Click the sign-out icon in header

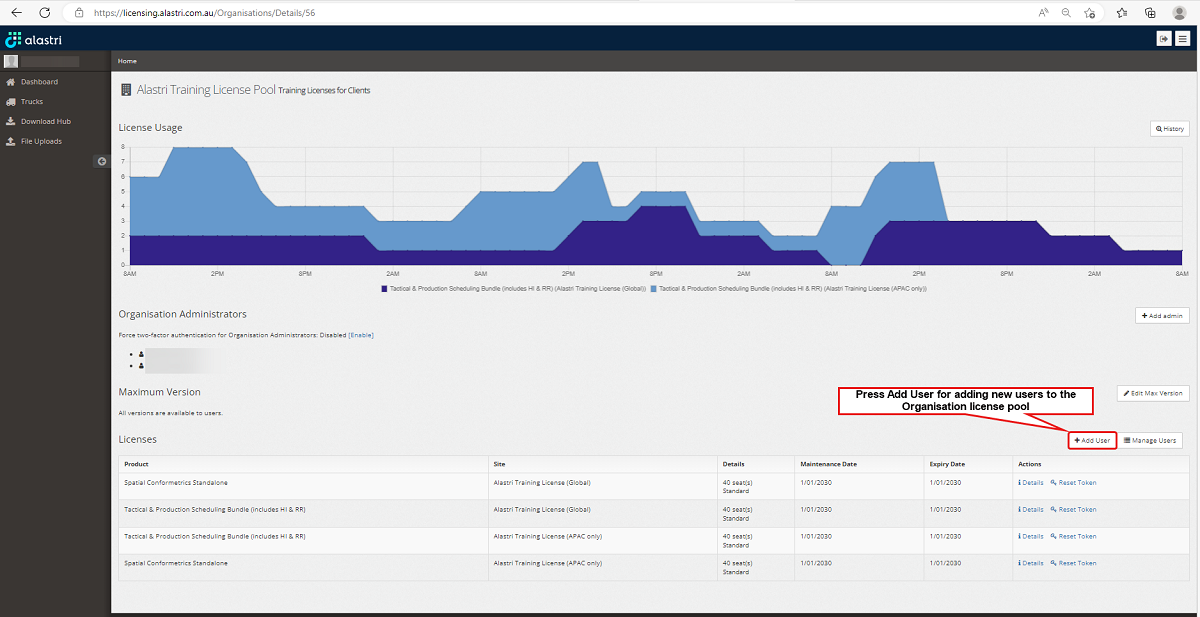click(x=1164, y=38)
